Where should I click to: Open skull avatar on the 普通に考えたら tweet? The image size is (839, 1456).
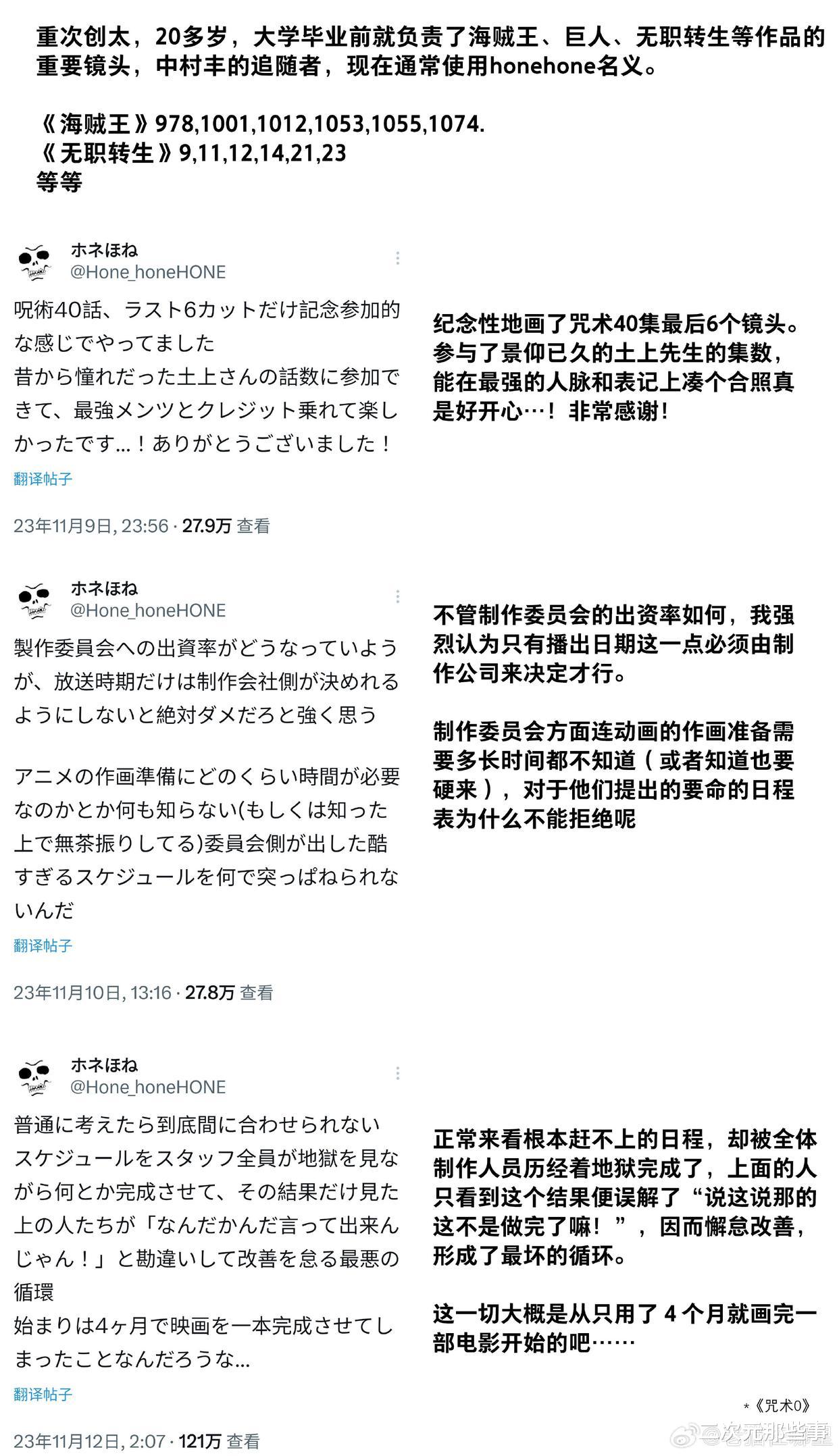pyautogui.click(x=35, y=1076)
